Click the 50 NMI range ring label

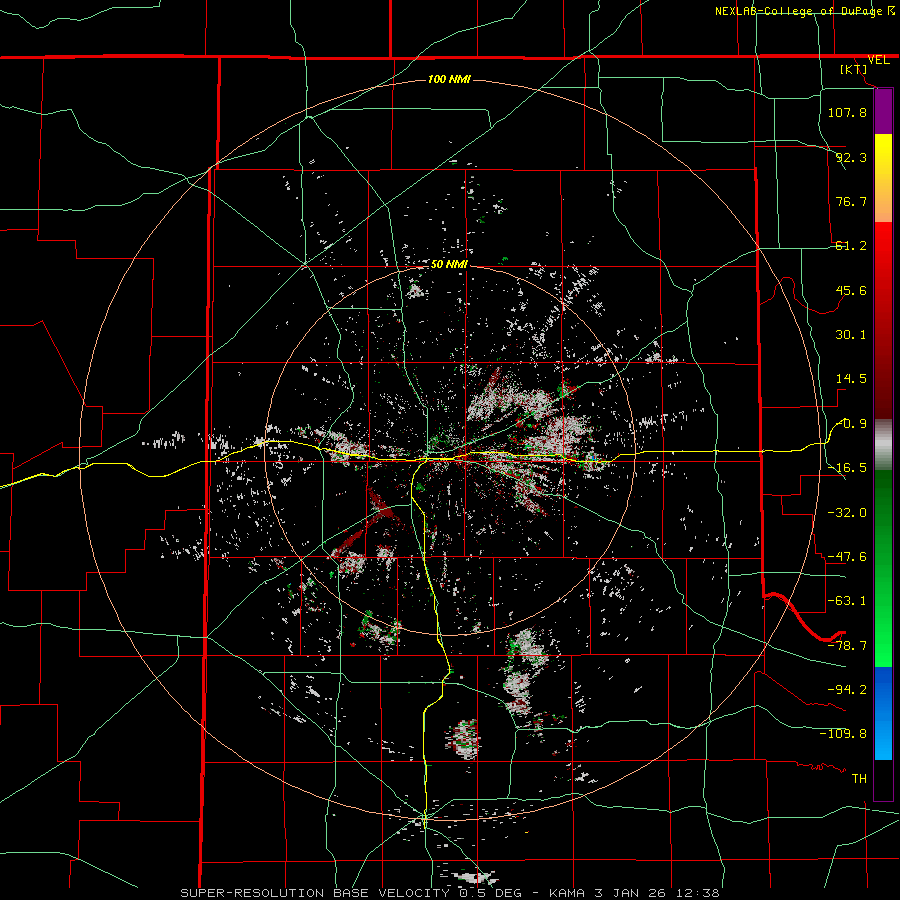point(449,265)
